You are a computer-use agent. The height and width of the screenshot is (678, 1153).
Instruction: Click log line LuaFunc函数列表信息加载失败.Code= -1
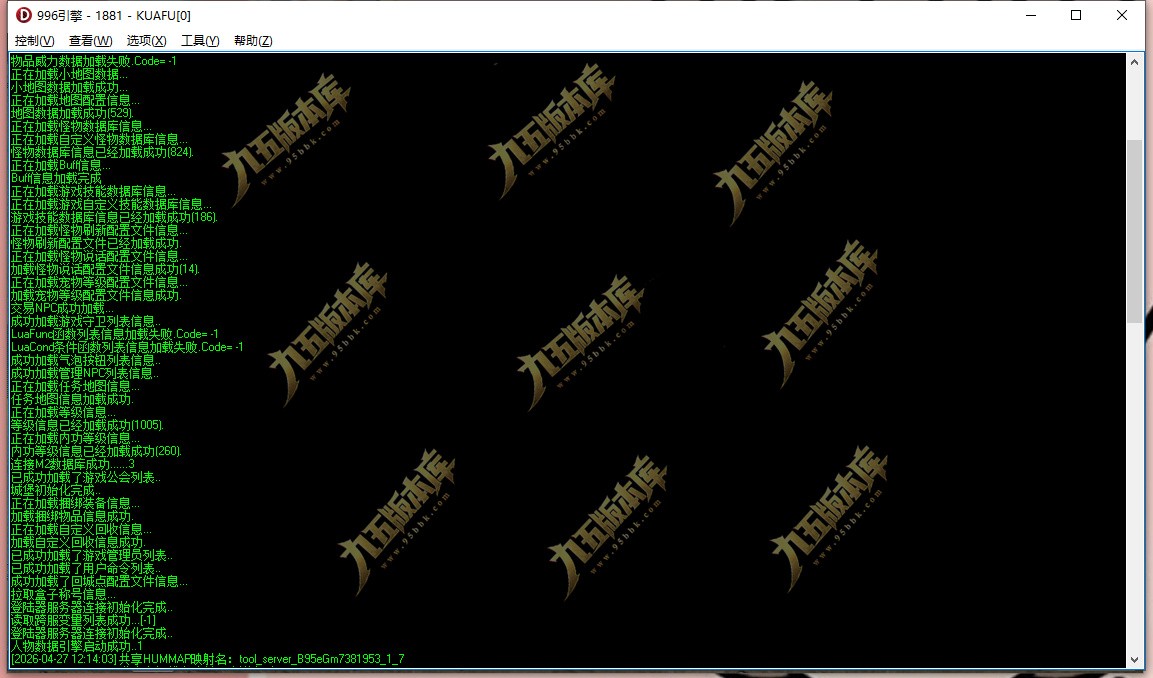[x=115, y=334]
